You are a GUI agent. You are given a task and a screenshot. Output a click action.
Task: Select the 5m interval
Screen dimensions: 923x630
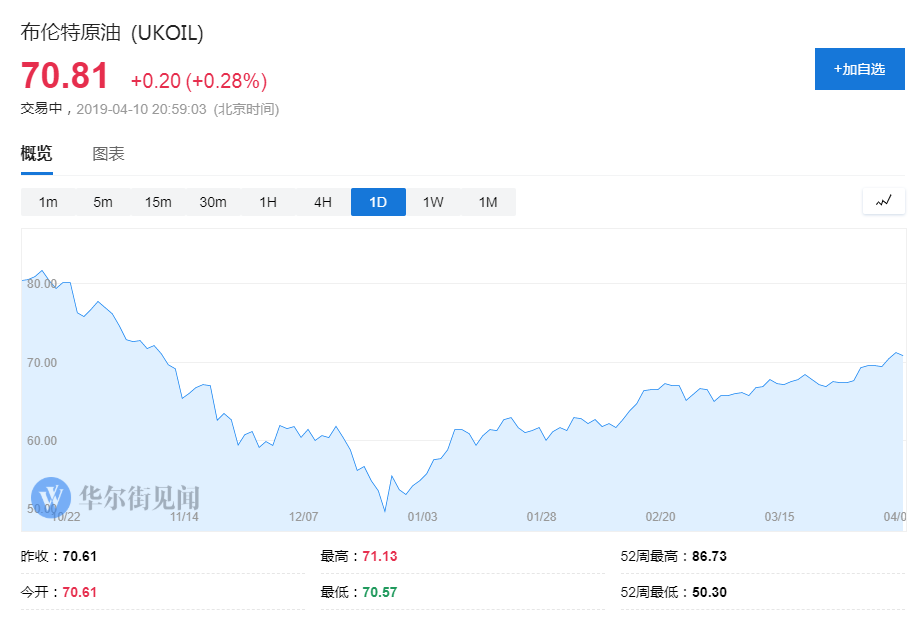103,202
